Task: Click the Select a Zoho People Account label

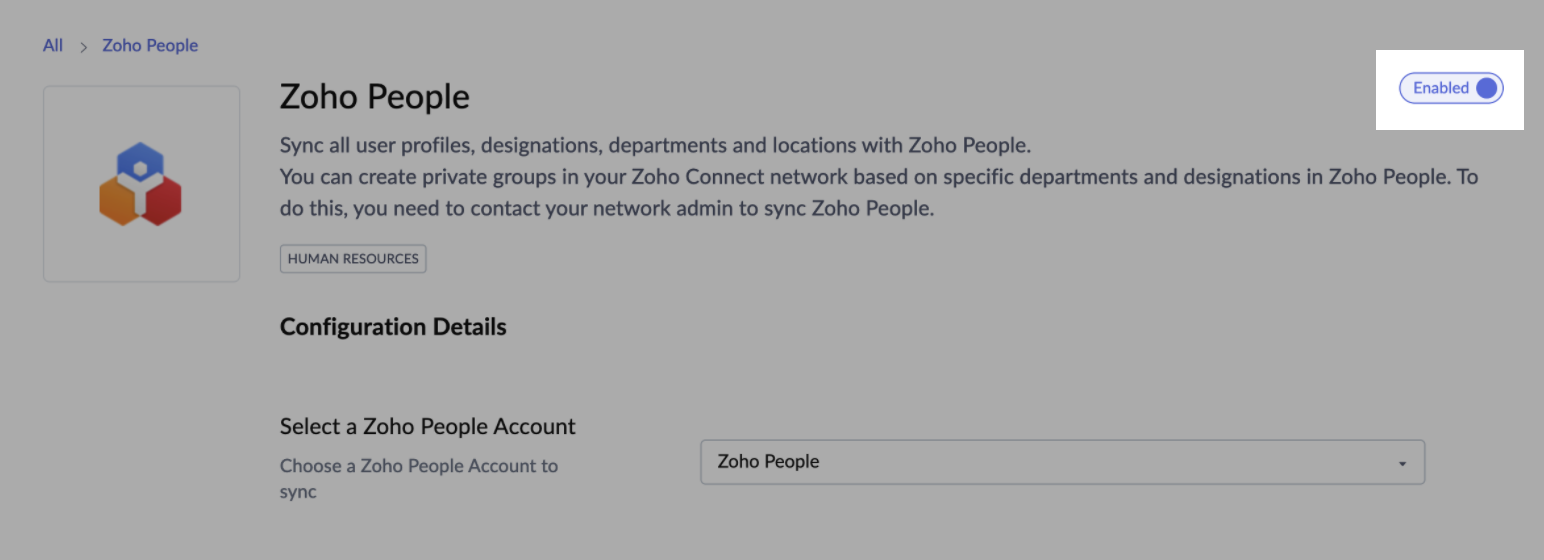Action: [427, 427]
